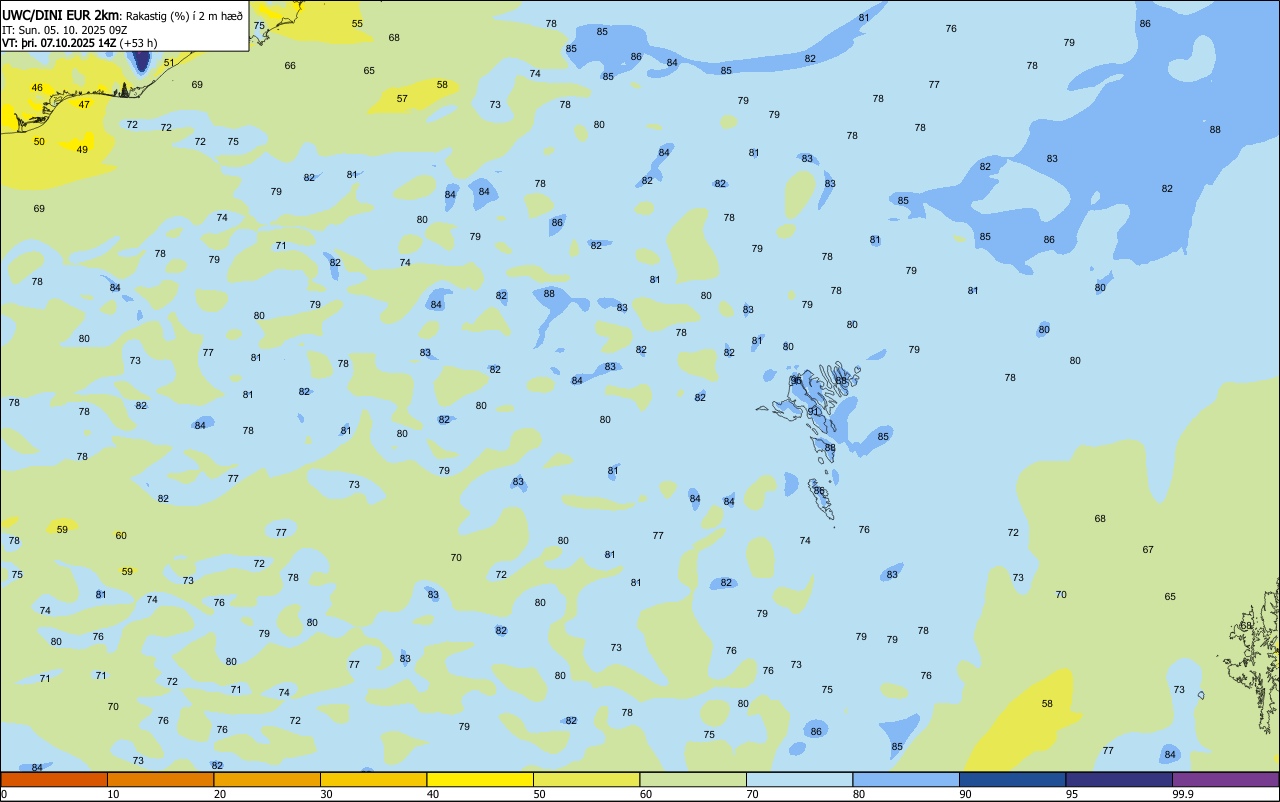Click the dark blue 90–95 legend segment
This screenshot has height=802, width=1280.
coord(1012,779)
